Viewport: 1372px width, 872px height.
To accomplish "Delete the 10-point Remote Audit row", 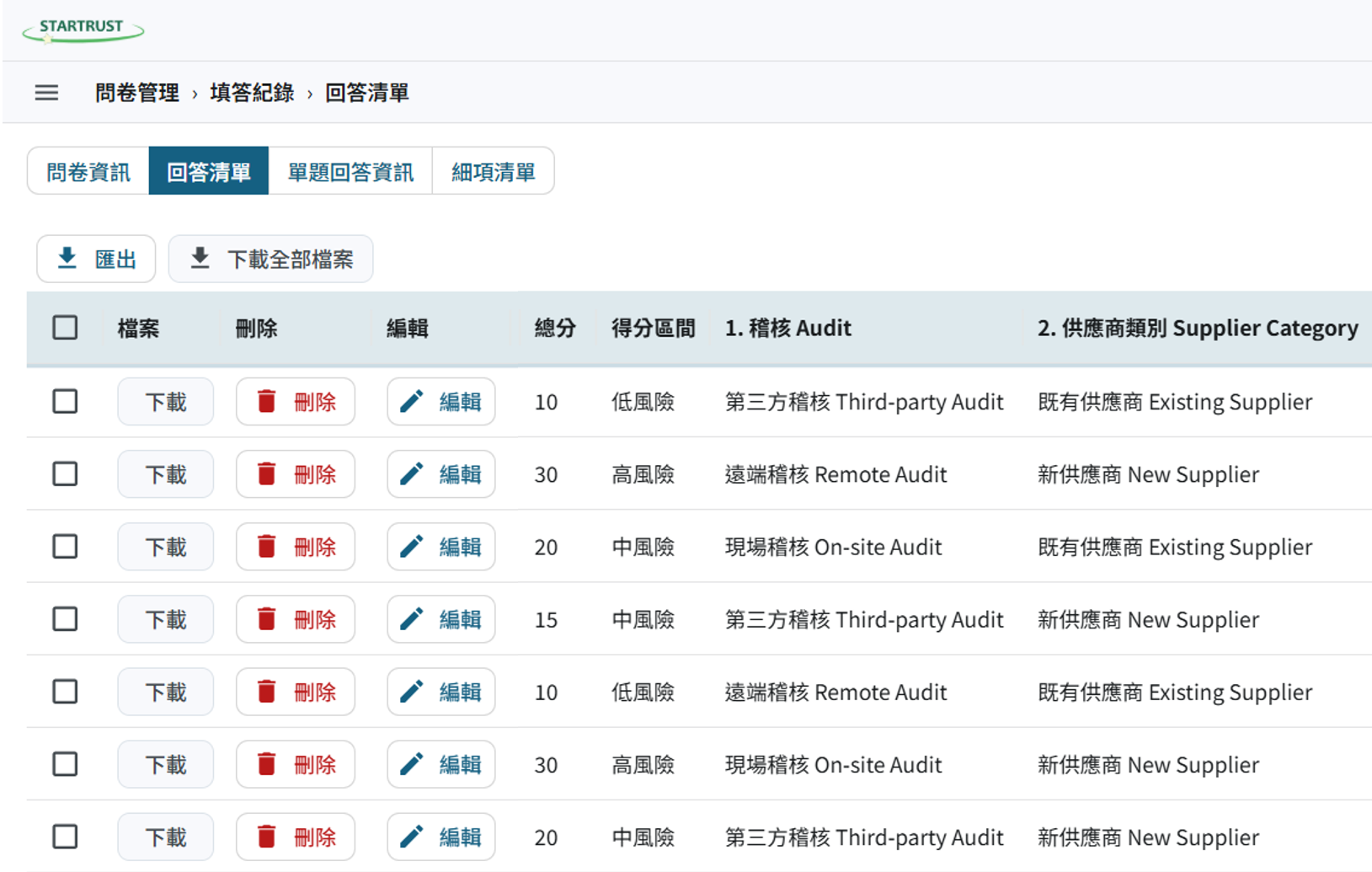I will [x=295, y=692].
